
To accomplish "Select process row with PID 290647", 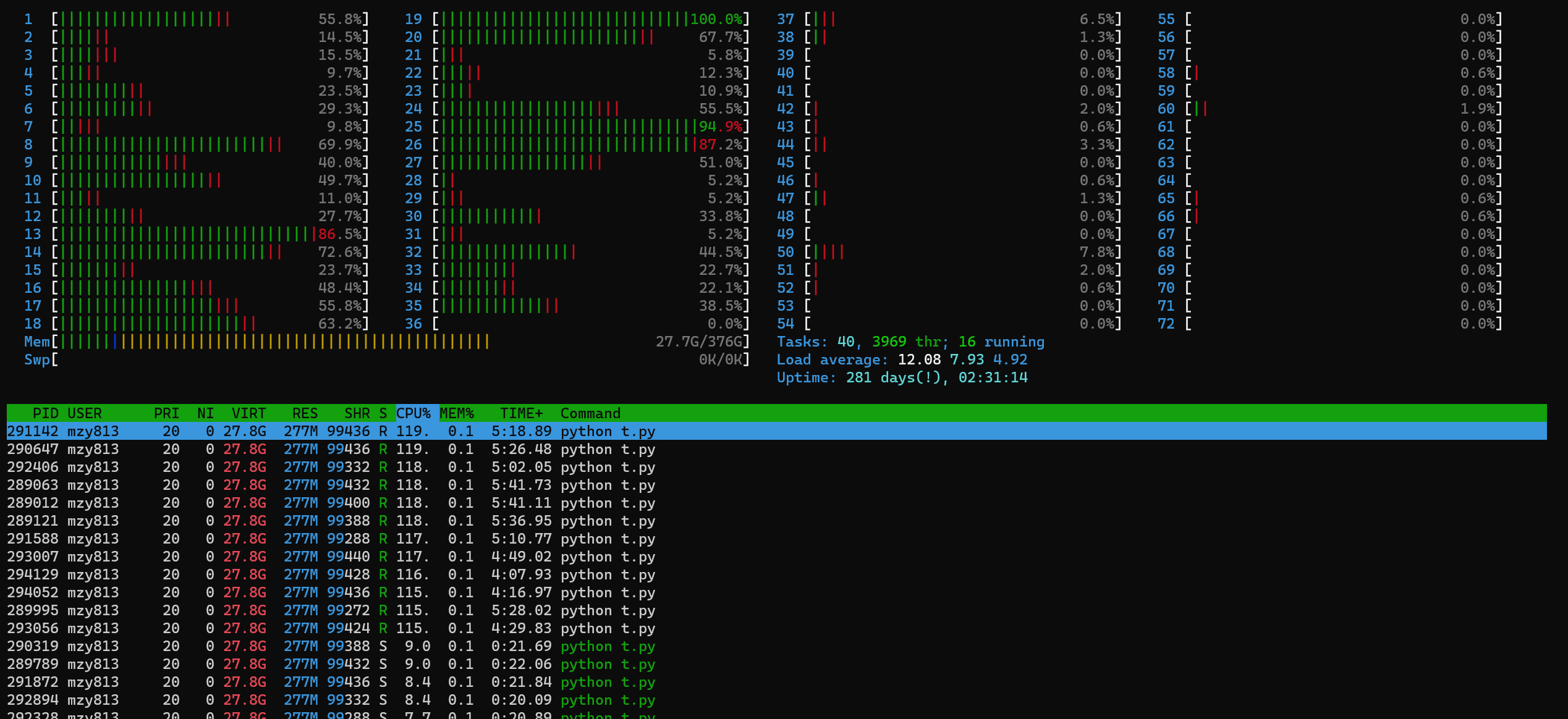I will (x=331, y=449).
